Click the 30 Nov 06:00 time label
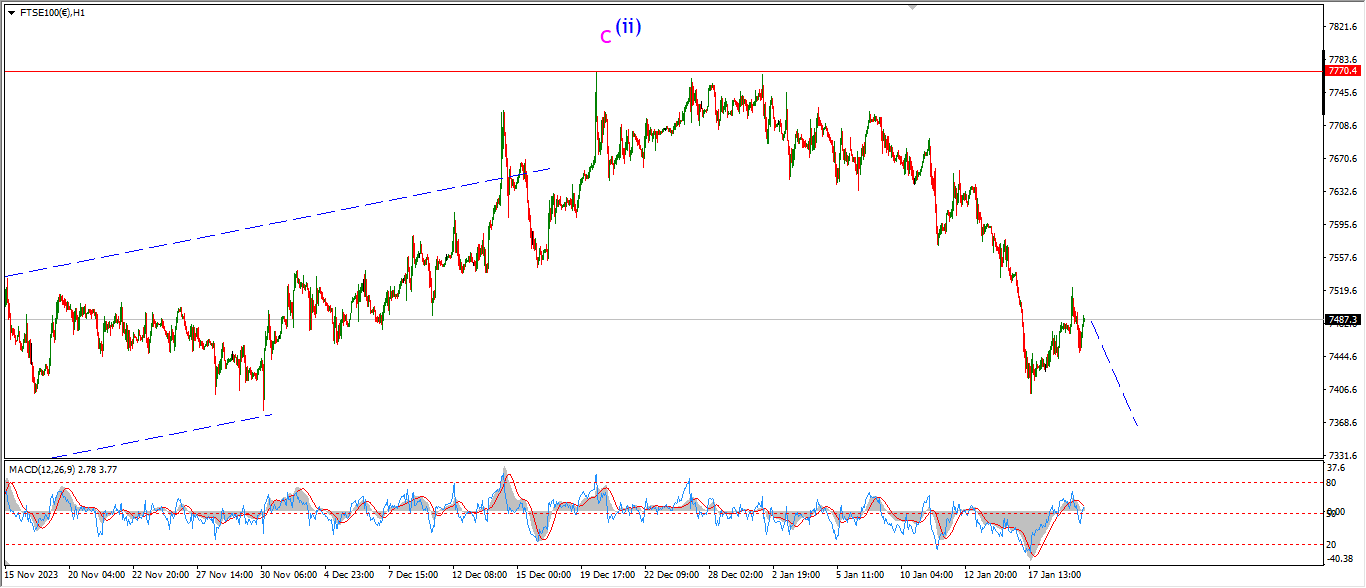Viewport: 1366px width, 588px height. pyautogui.click(x=288, y=575)
